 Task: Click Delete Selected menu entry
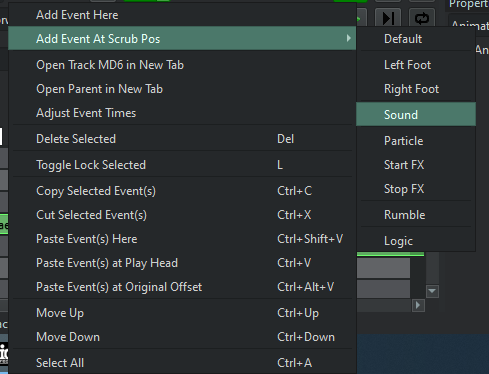182,139
